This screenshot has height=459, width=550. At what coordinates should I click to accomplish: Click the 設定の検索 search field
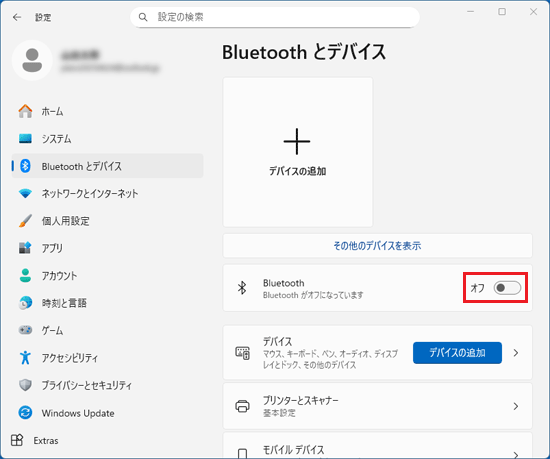[x=275, y=17]
